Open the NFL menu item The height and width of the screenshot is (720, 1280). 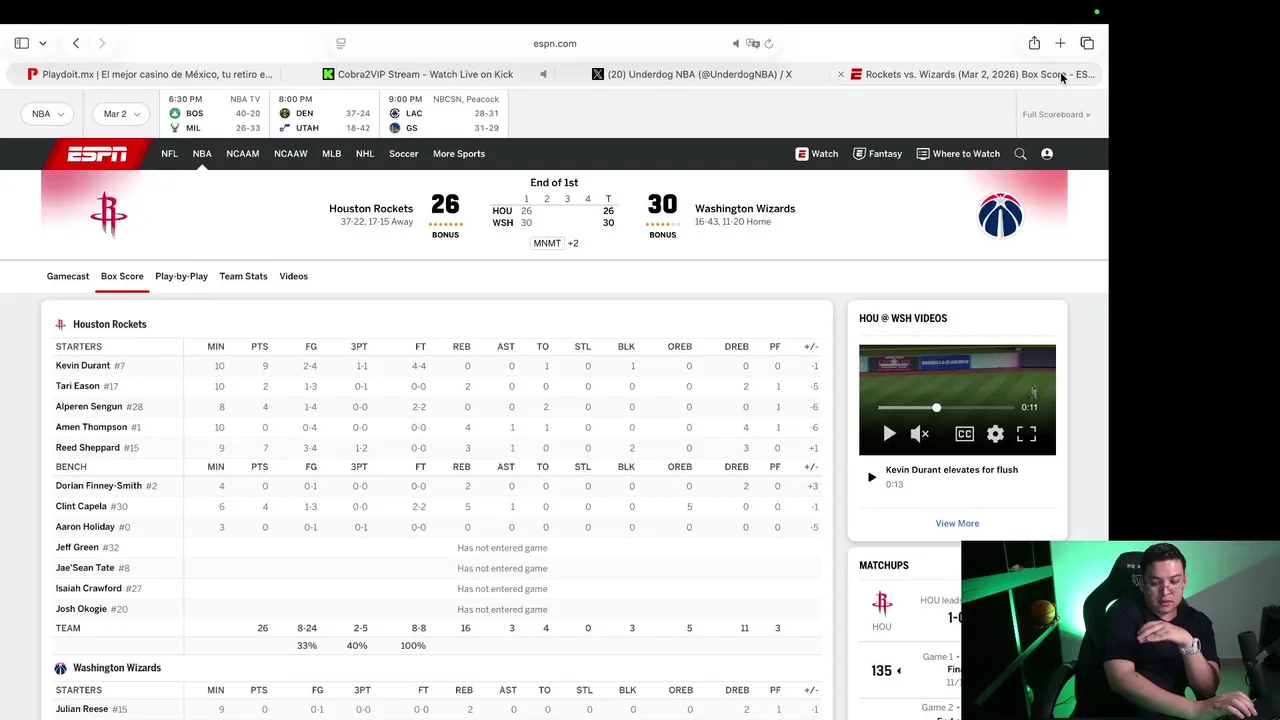point(169,154)
